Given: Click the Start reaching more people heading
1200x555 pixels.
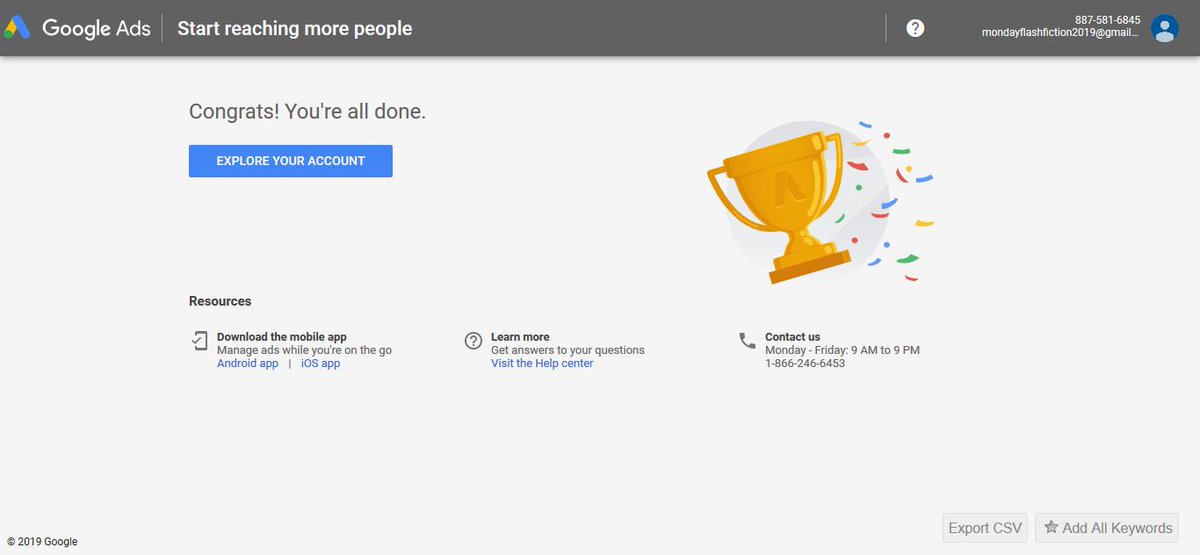Looking at the screenshot, I should 295,28.
